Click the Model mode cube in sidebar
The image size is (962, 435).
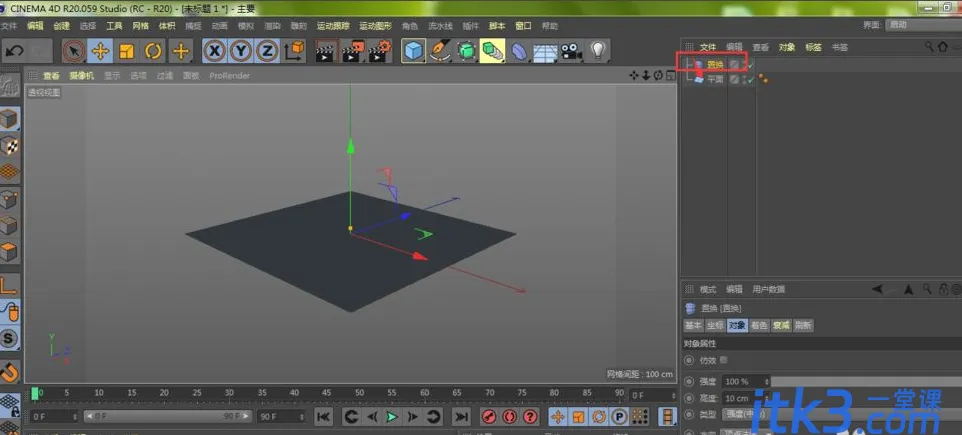tap(9, 118)
